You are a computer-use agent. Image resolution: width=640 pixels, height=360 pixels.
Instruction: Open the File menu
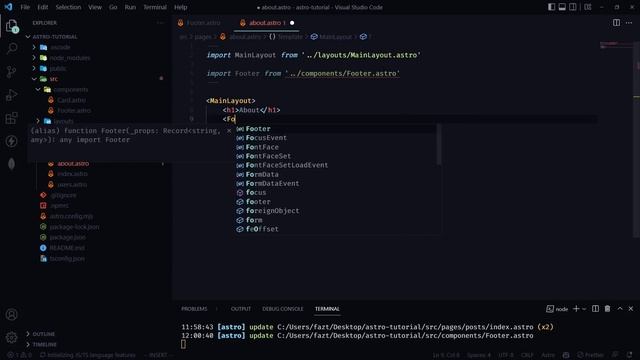pyautogui.click(x=25, y=7)
